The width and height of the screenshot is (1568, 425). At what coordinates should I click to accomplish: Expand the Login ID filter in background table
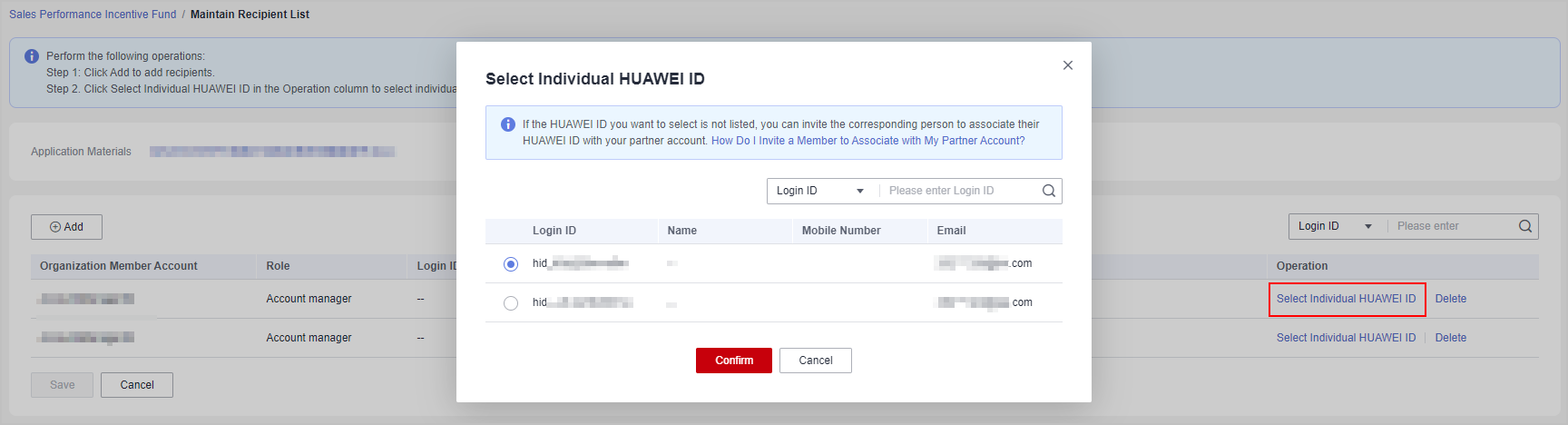(1336, 226)
